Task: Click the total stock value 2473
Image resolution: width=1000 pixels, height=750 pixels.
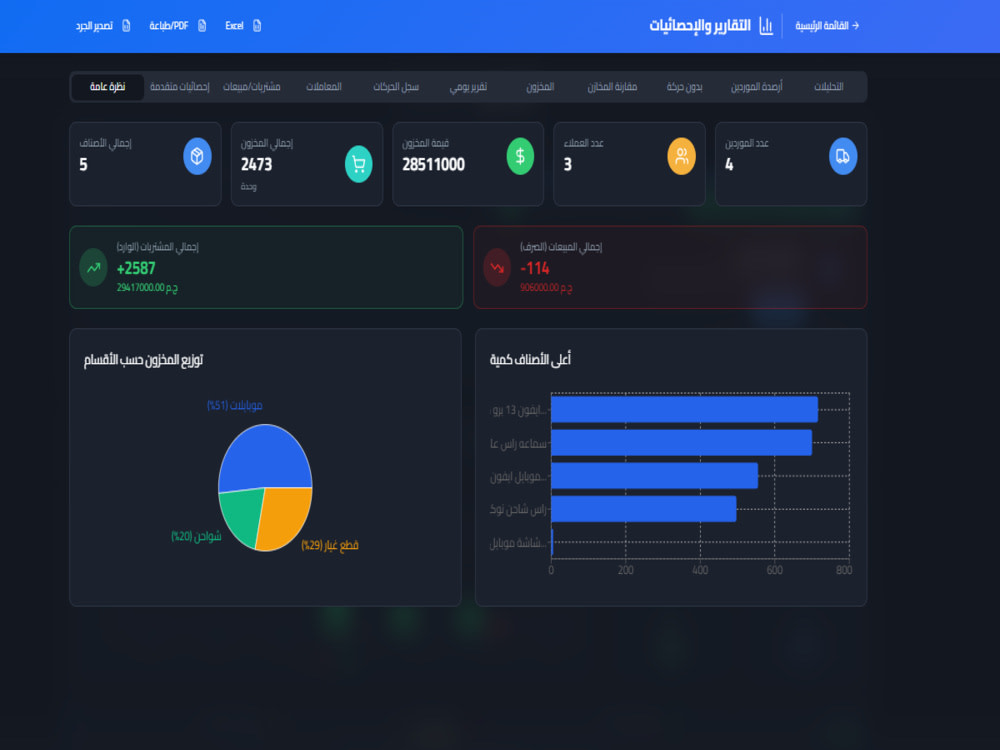Action: [x=256, y=165]
